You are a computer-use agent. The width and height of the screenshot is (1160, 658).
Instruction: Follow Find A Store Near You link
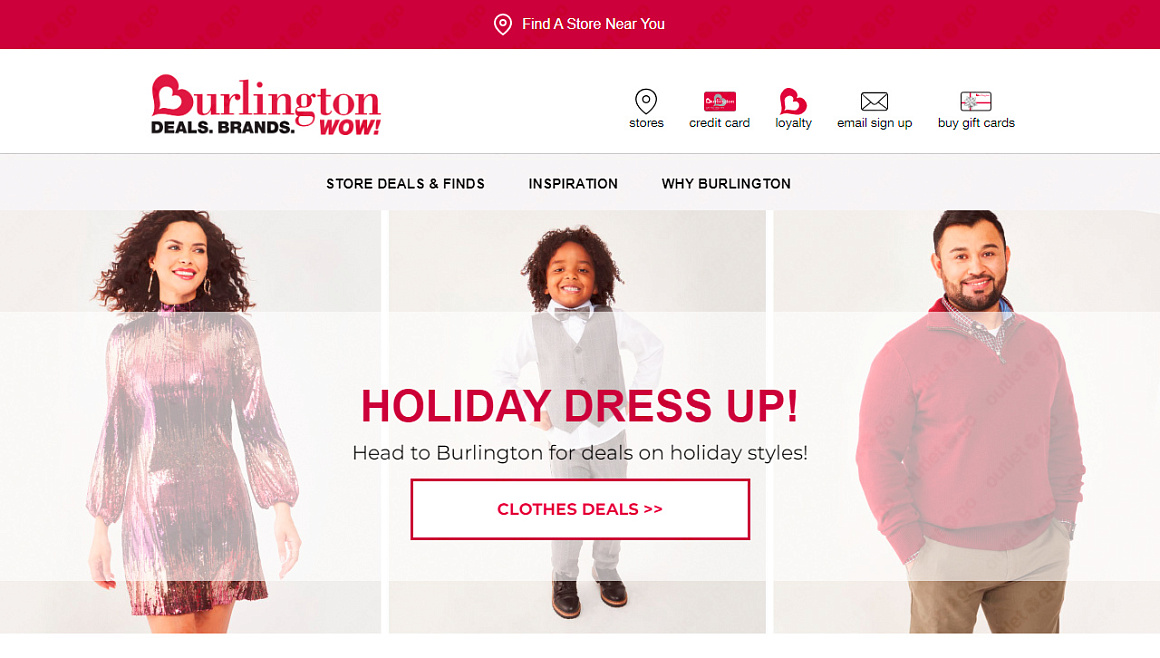point(593,24)
